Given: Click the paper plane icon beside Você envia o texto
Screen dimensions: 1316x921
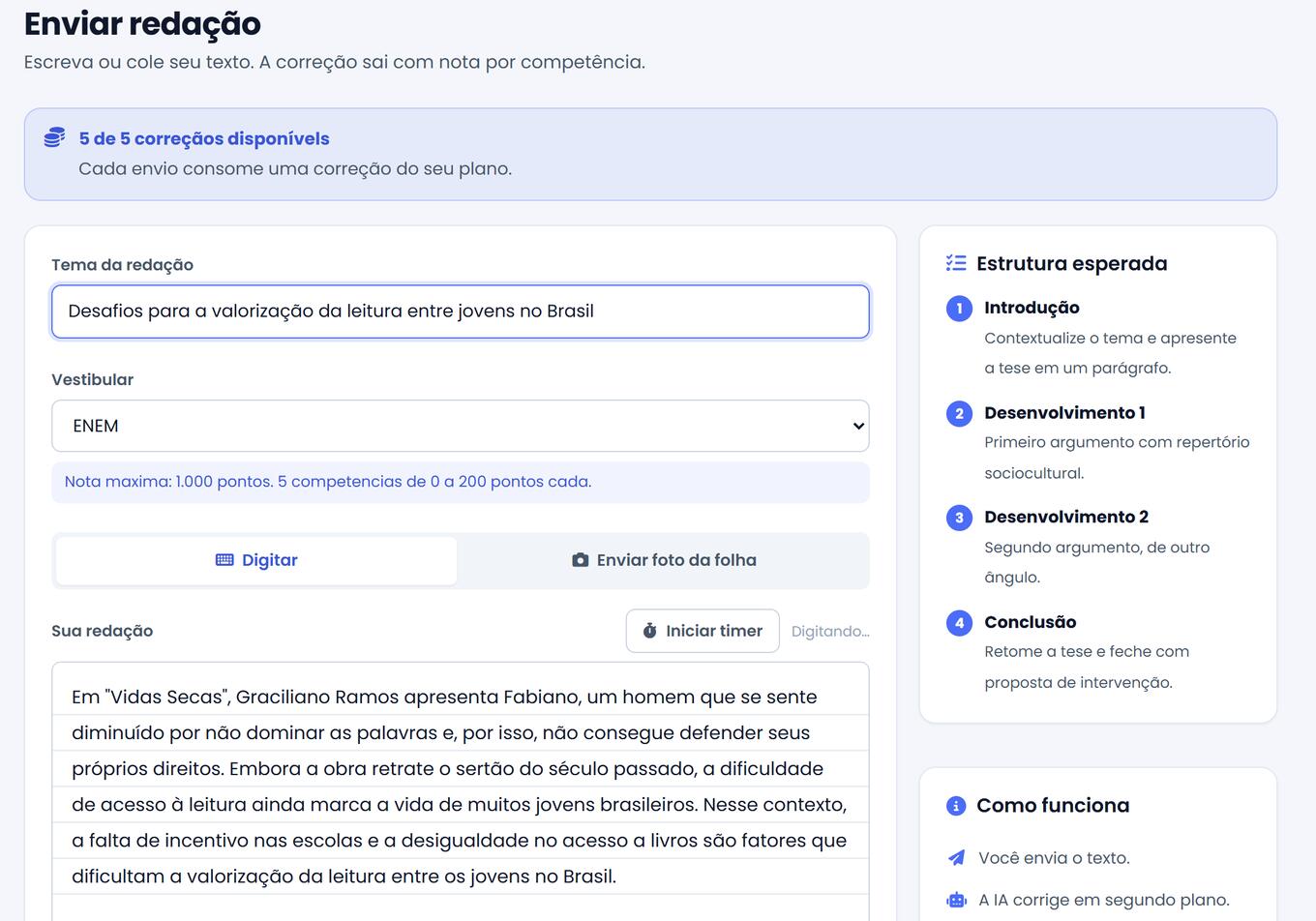Looking at the screenshot, I should 956,858.
